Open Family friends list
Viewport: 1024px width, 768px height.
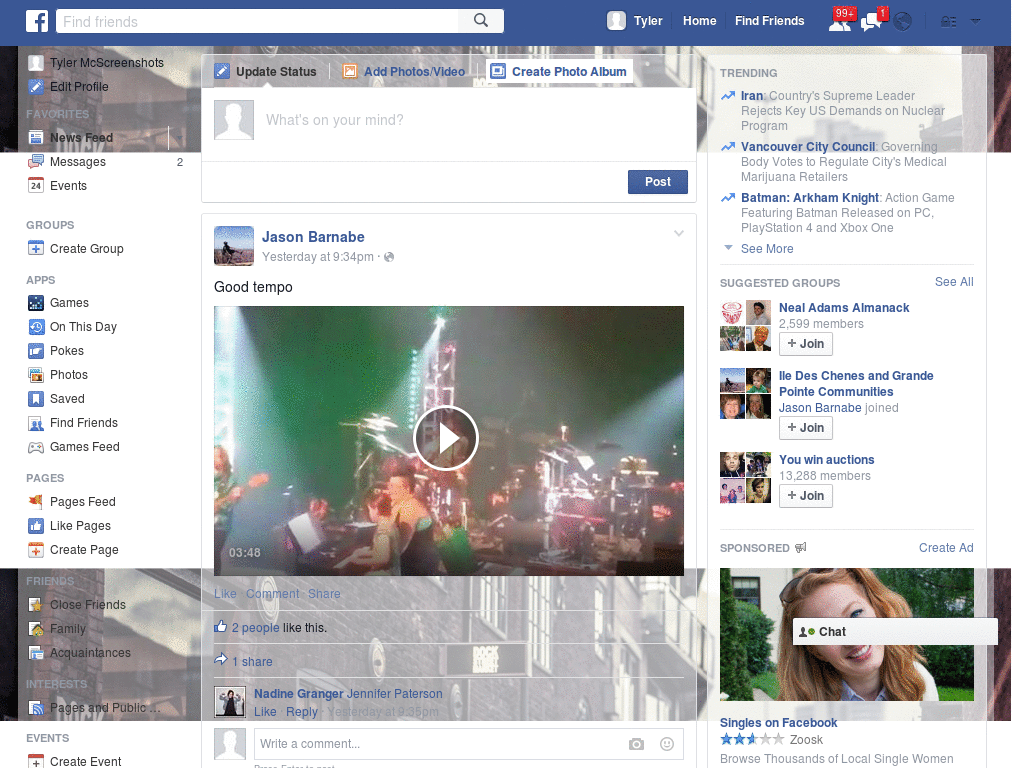click(67, 629)
